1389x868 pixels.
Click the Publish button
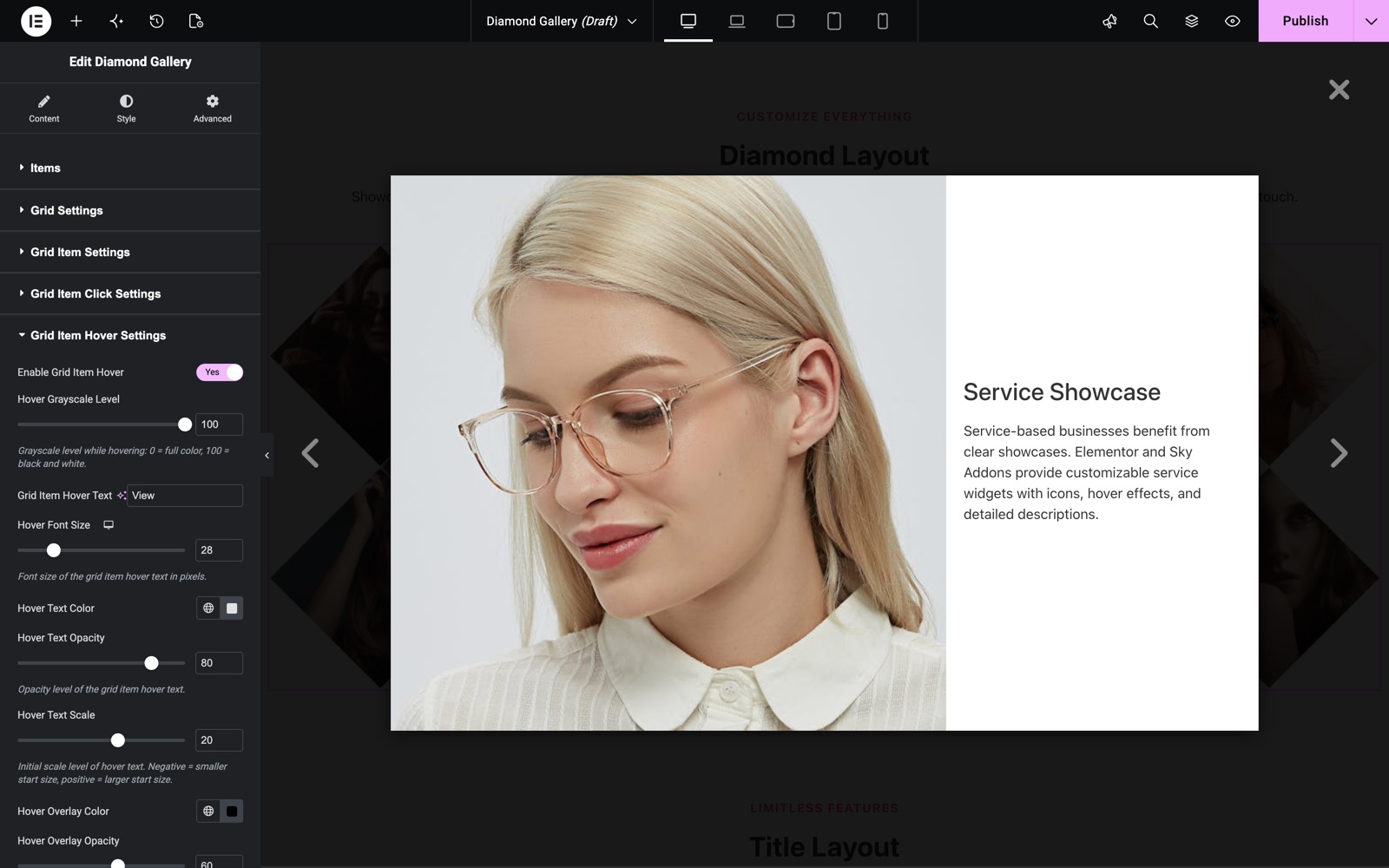[x=1306, y=21]
